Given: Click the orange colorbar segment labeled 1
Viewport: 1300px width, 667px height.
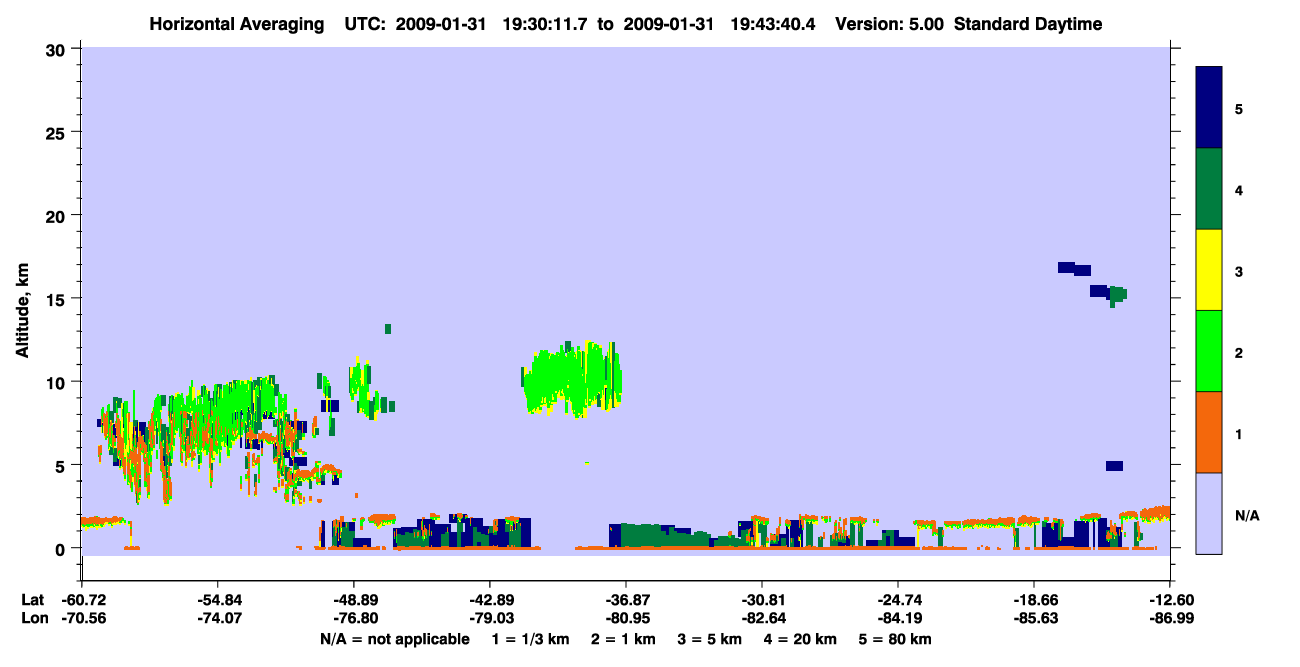Looking at the screenshot, I should click(x=1209, y=432).
